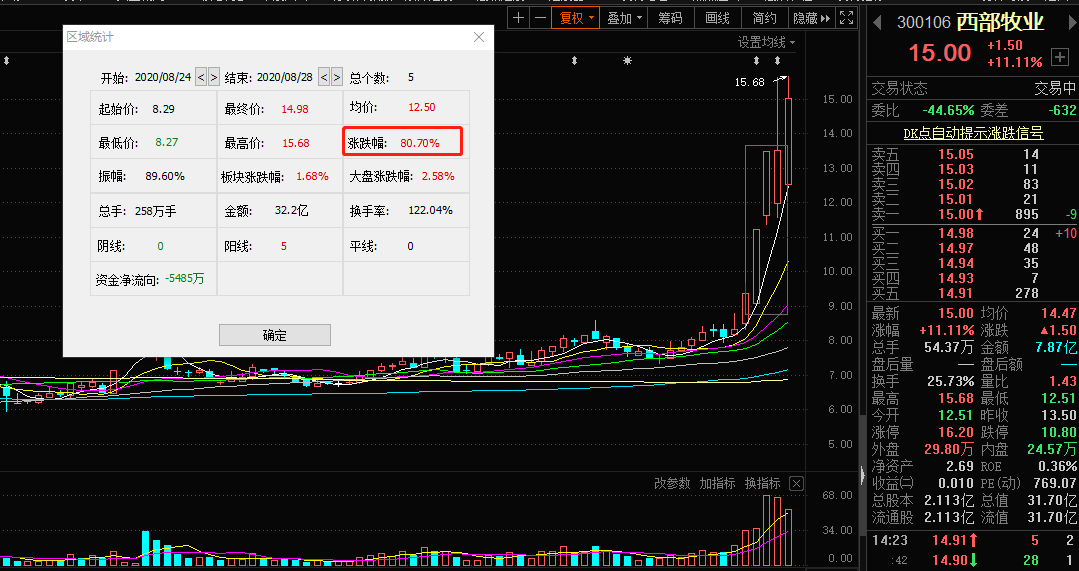The height and width of the screenshot is (571, 1079).
Task: Click the 买一 14.98 order row
Action: pyautogui.click(x=973, y=233)
